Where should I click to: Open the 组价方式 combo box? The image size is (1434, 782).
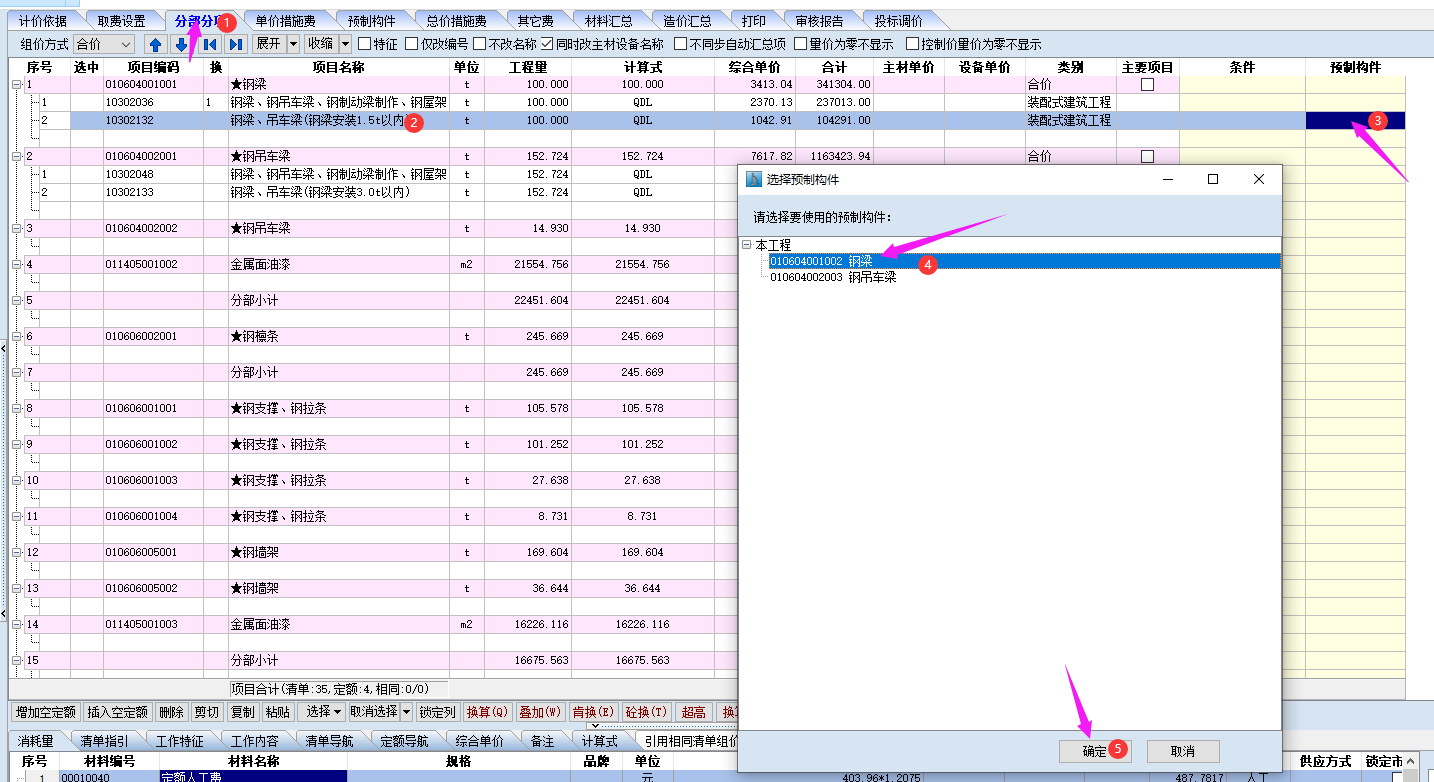pos(104,44)
